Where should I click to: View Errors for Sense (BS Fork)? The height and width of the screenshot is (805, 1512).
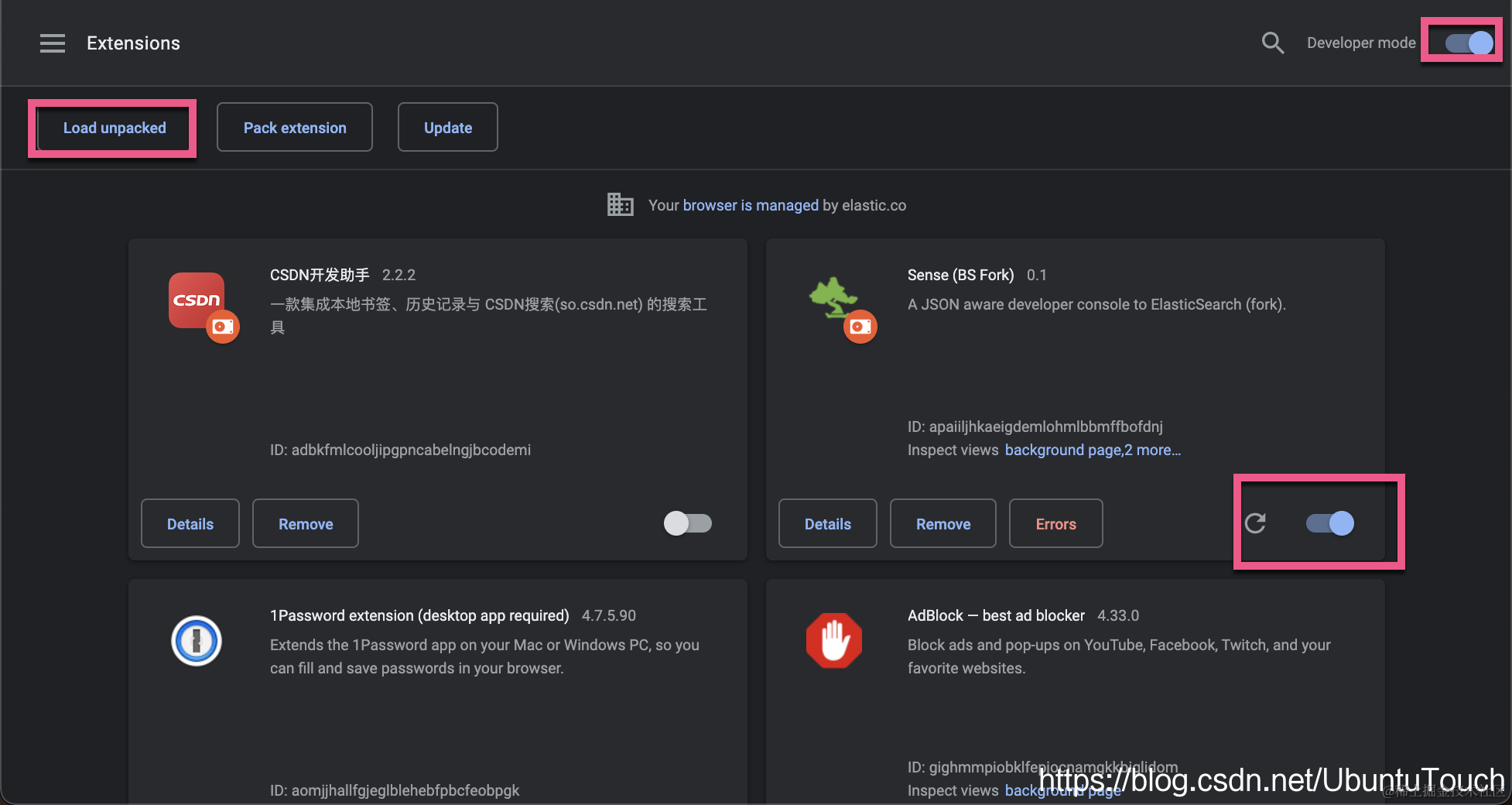1056,524
